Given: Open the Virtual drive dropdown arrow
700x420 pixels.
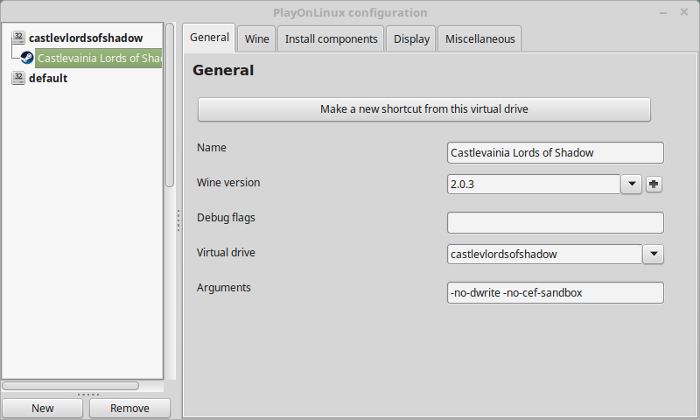Looking at the screenshot, I should click(653, 254).
